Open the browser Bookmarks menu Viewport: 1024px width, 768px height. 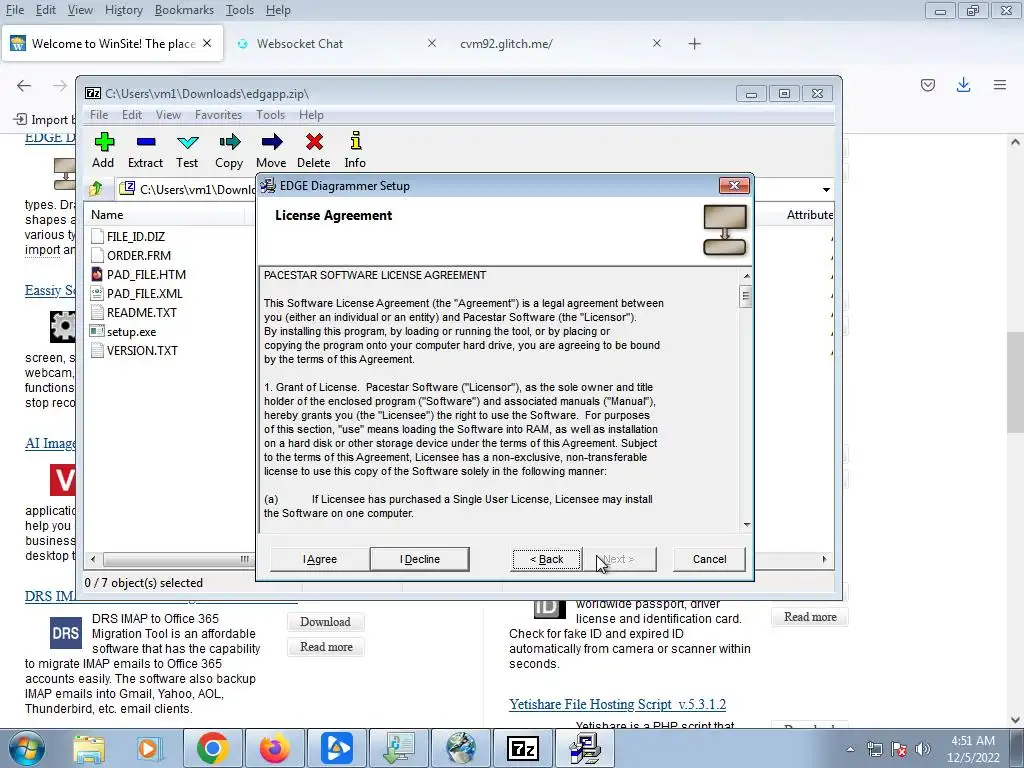184,10
